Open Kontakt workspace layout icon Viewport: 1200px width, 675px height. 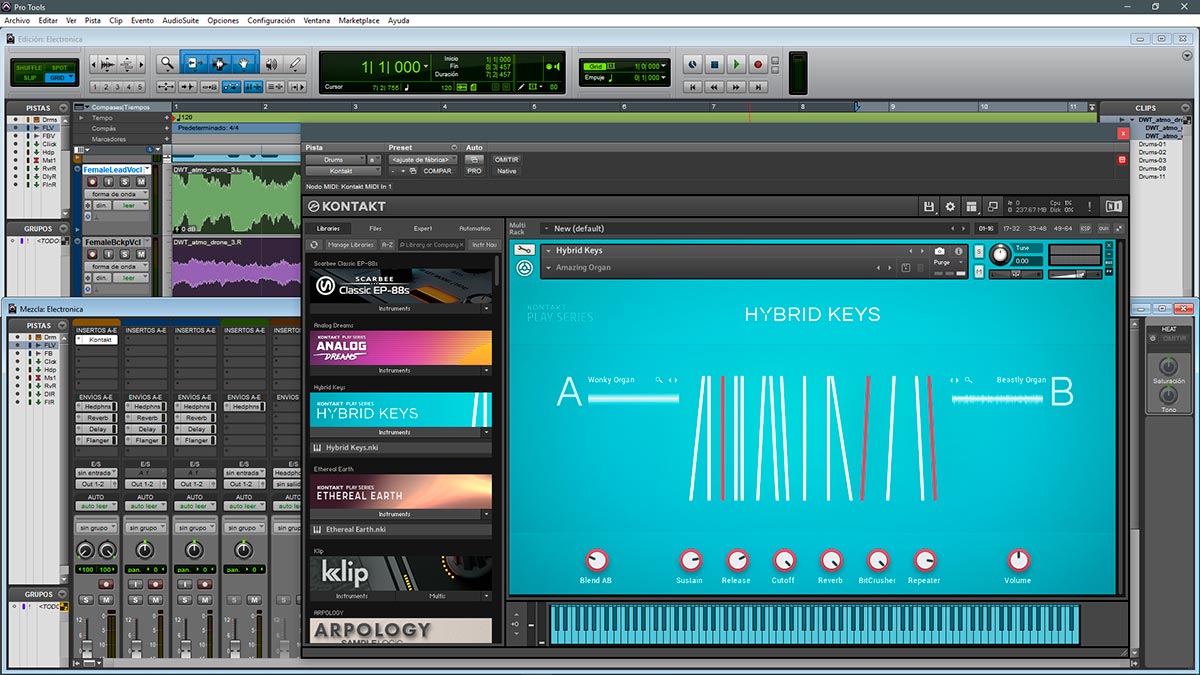(971, 207)
